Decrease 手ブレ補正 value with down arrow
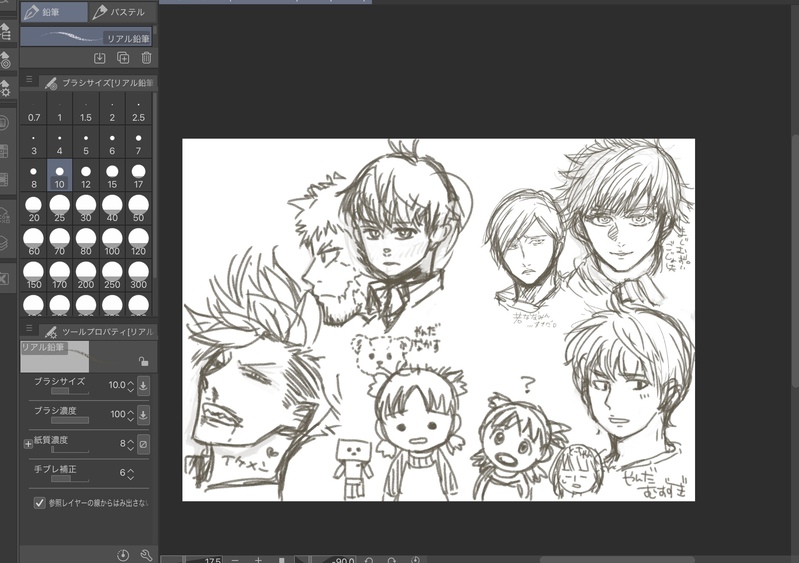The width and height of the screenshot is (799, 563). point(131,477)
